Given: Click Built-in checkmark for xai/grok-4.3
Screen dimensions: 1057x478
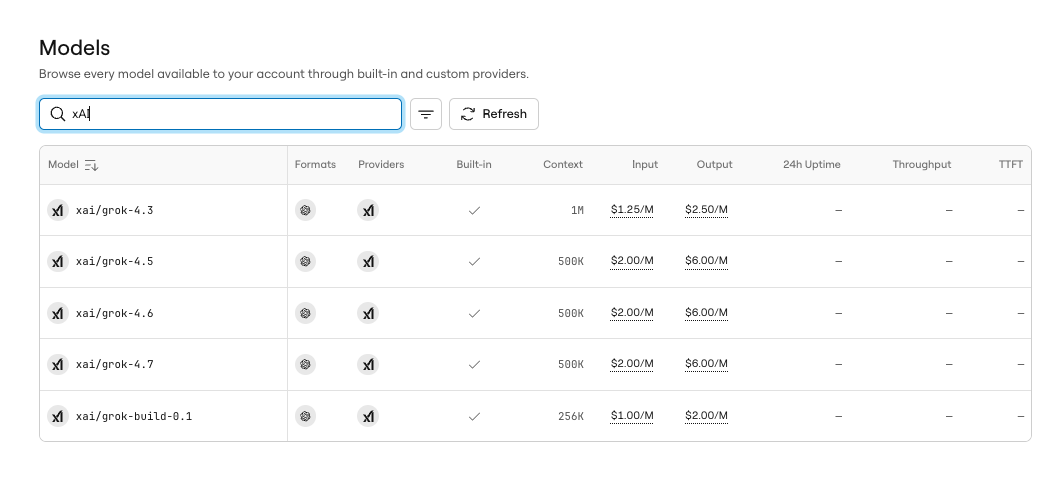Looking at the screenshot, I should (x=475, y=210).
